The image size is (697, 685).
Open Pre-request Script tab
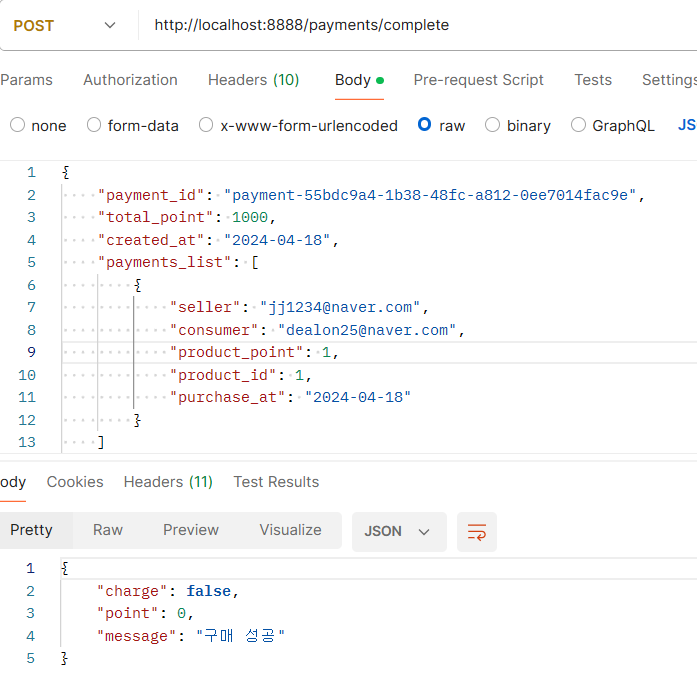click(478, 80)
